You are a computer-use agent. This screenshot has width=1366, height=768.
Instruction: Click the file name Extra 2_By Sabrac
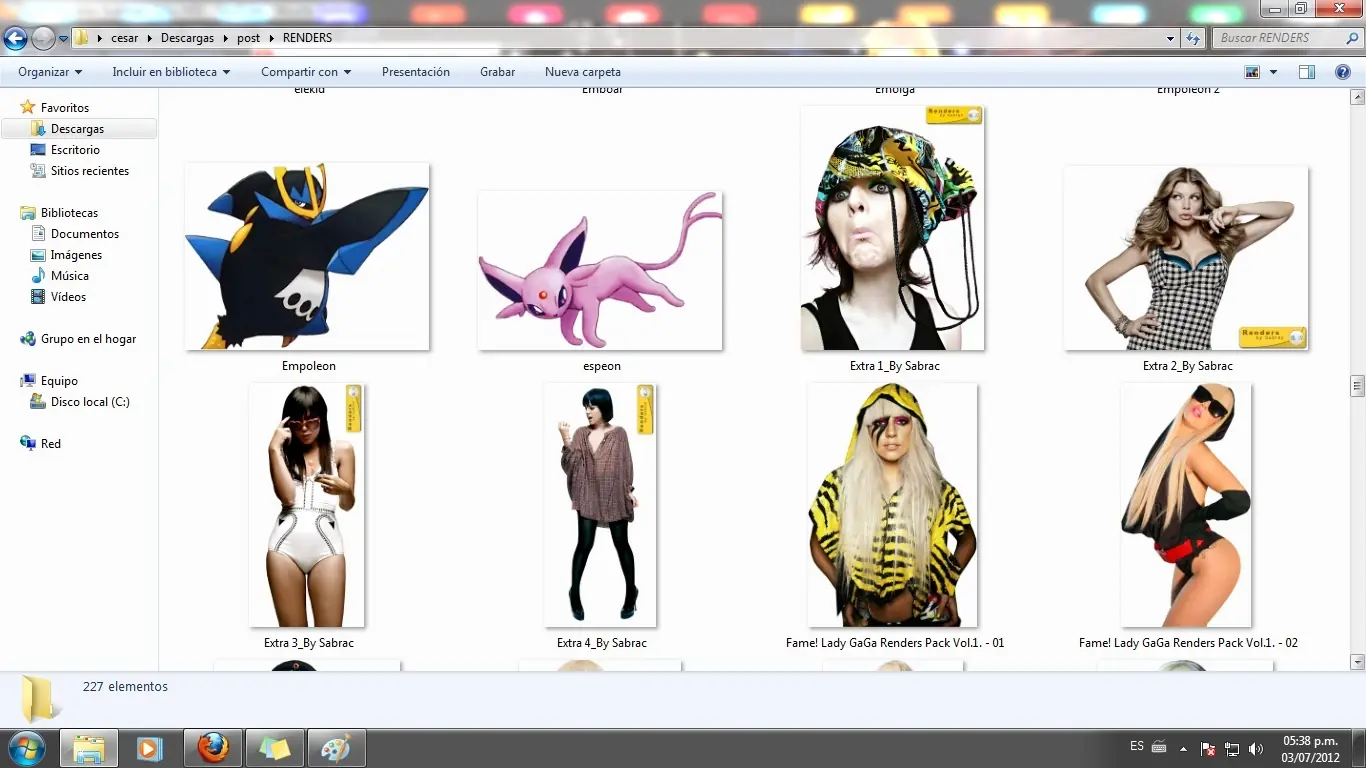point(1188,366)
